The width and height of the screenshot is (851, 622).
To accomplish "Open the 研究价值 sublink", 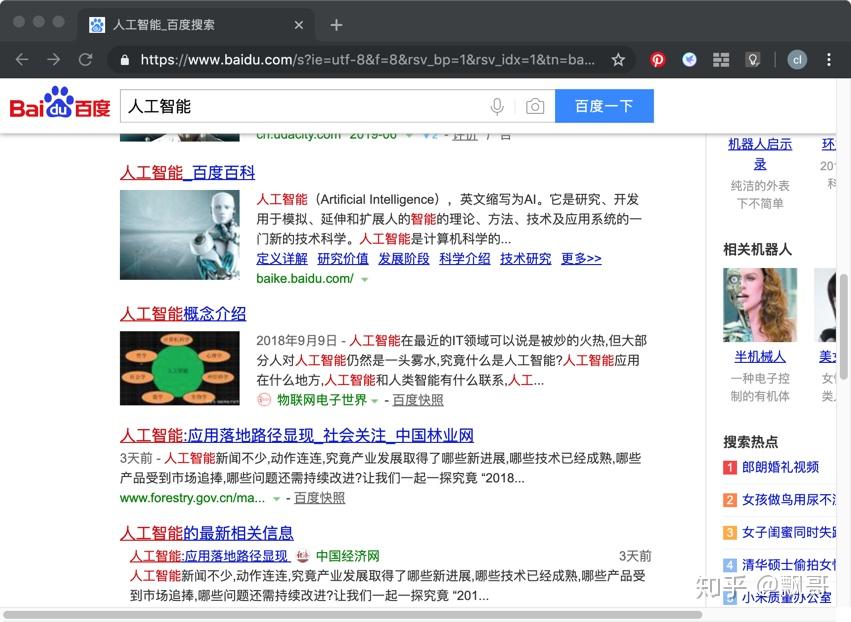I will 342,259.
